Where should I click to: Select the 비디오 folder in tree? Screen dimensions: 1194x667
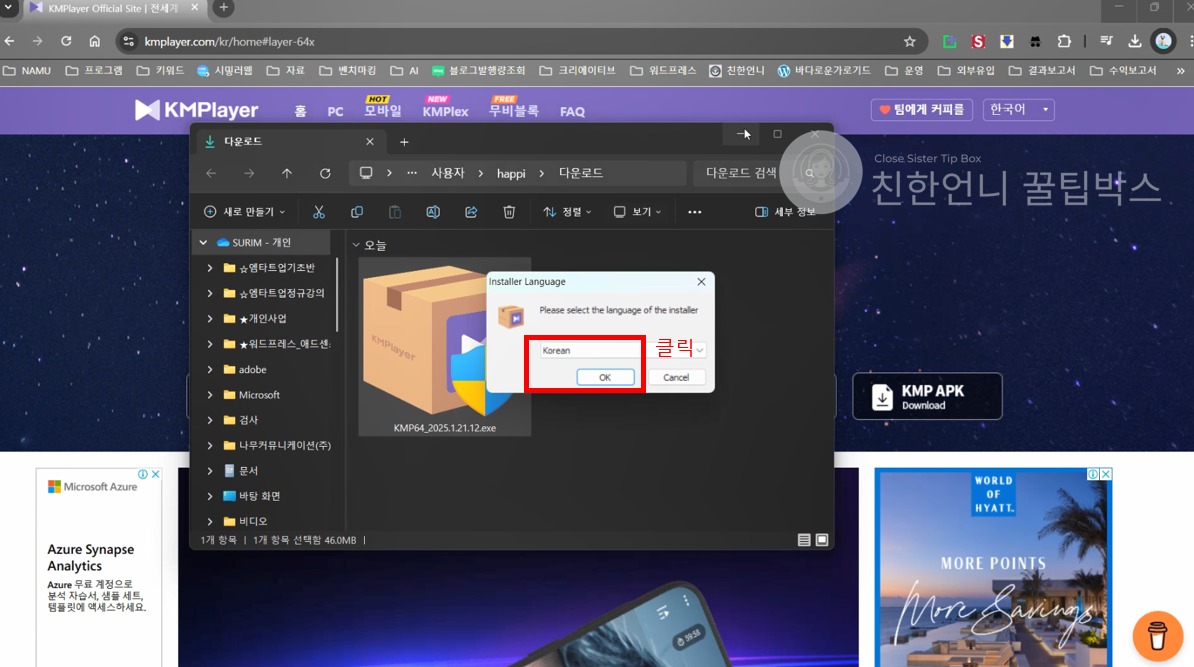pos(245,522)
